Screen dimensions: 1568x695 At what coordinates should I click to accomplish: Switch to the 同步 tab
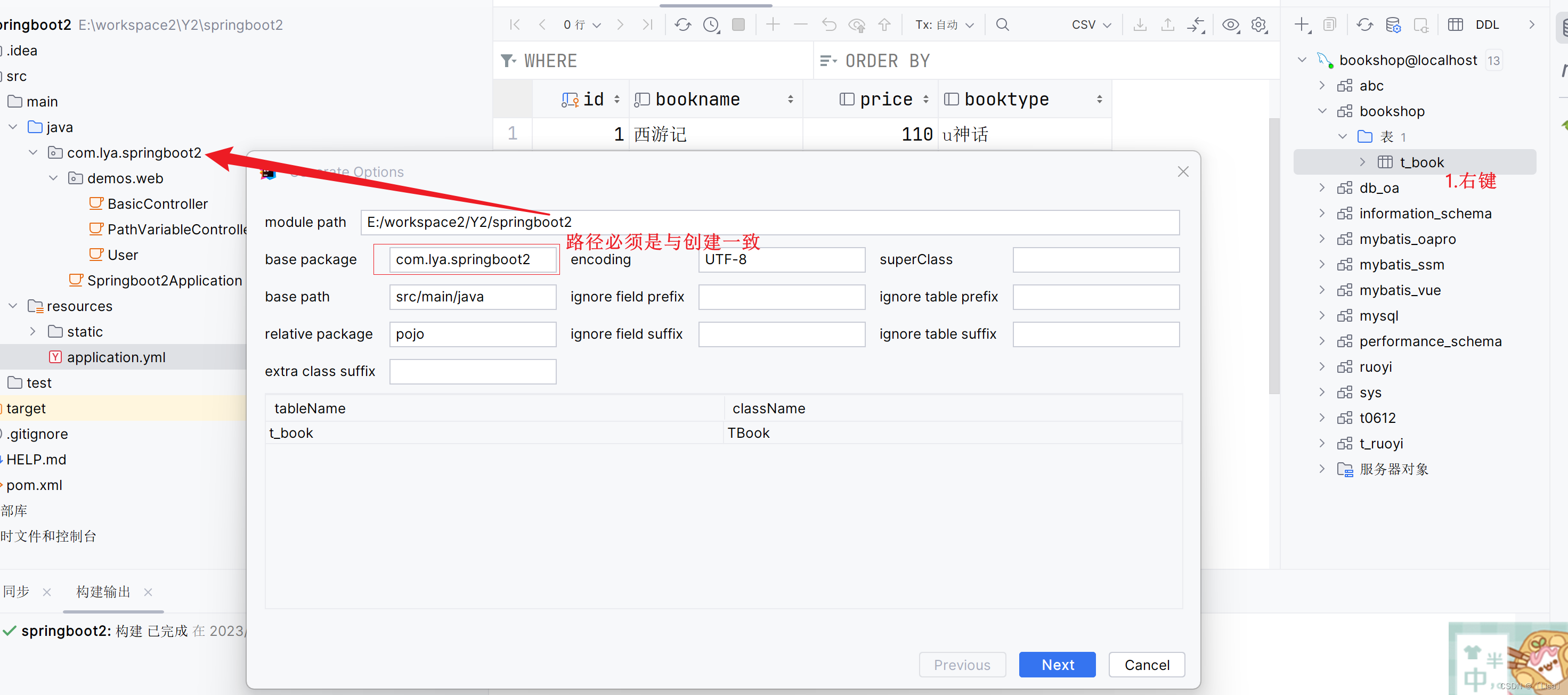tap(17, 591)
